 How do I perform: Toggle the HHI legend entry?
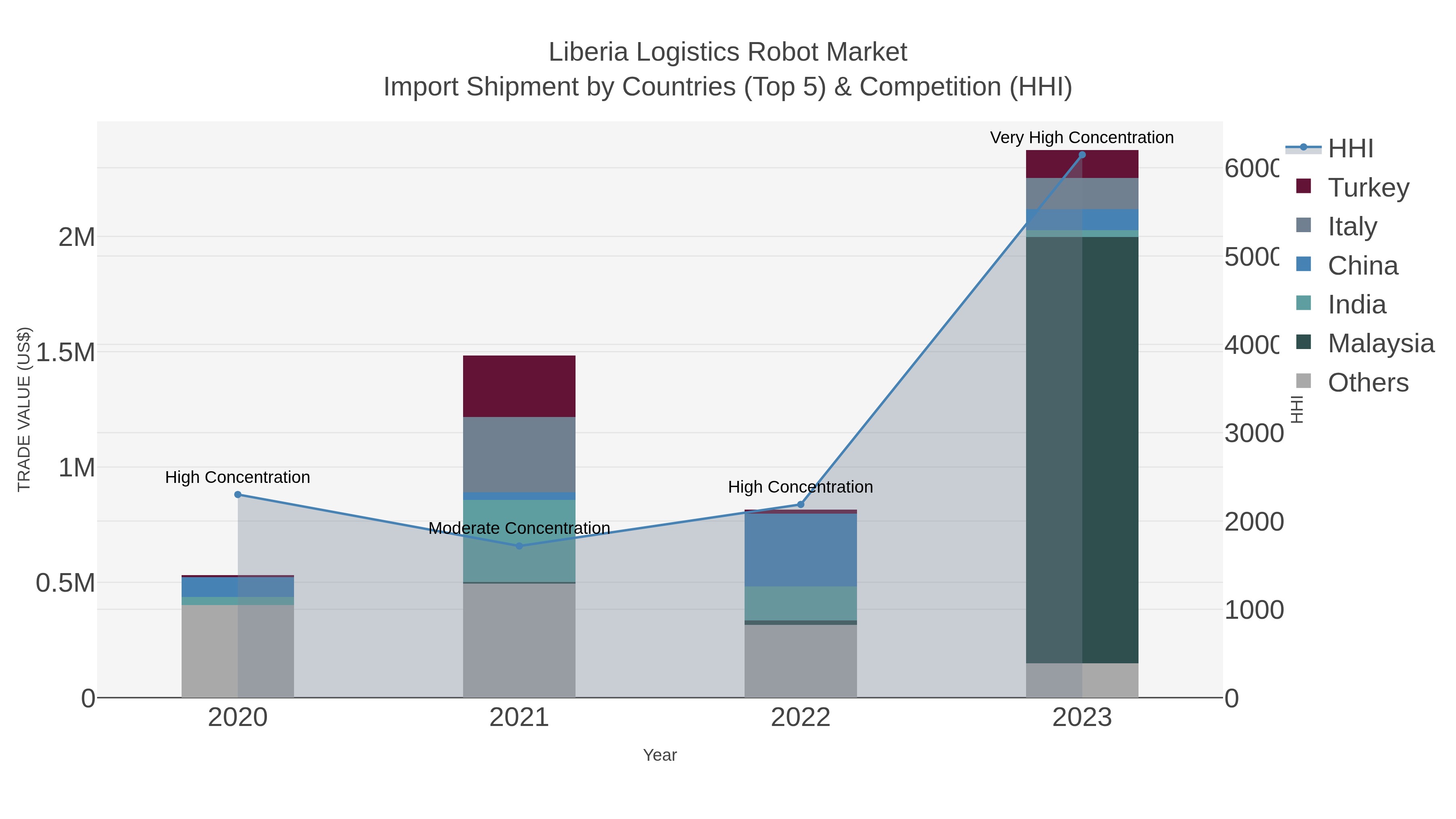(1329, 148)
